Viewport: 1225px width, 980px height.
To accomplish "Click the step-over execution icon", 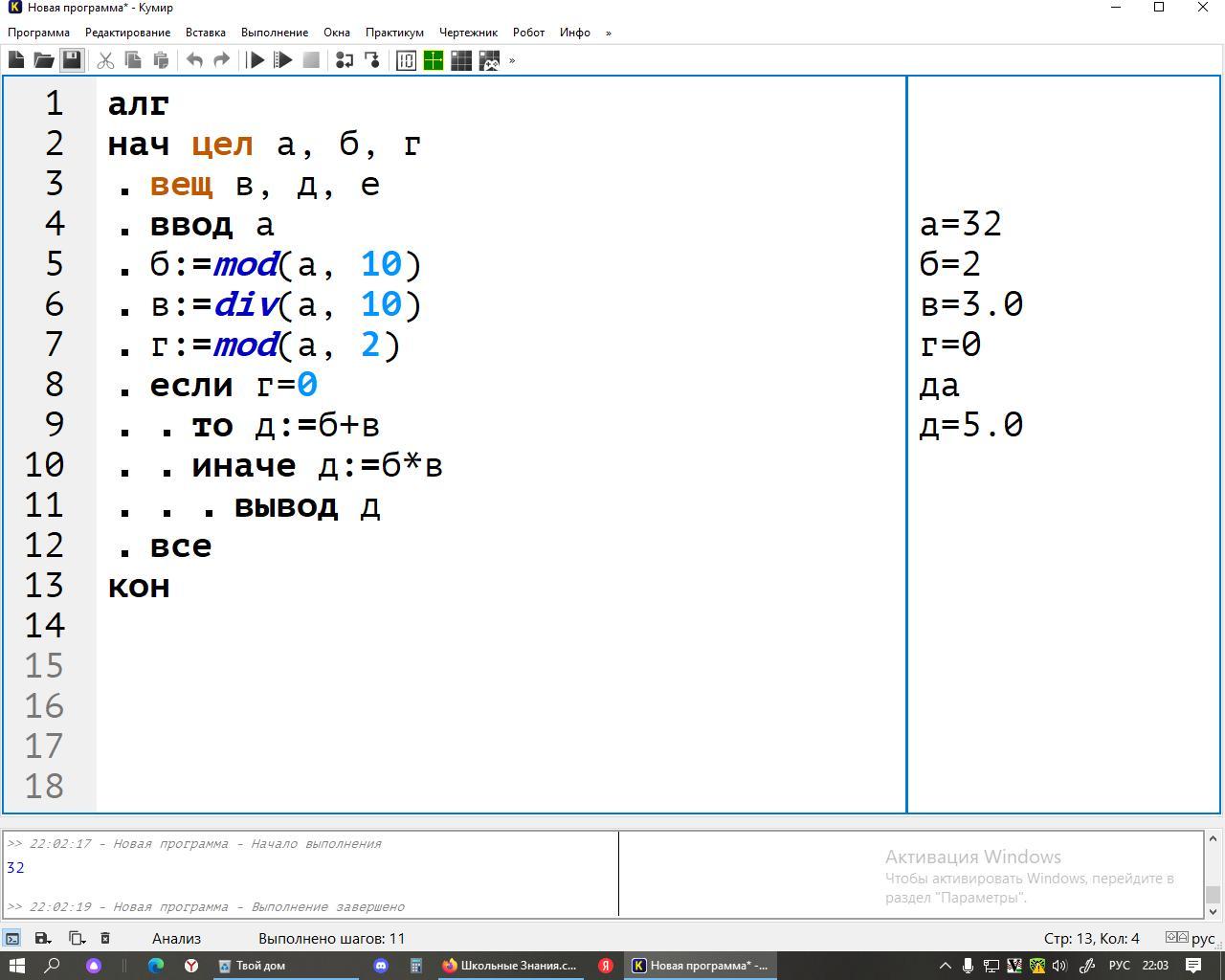I will coord(345,60).
